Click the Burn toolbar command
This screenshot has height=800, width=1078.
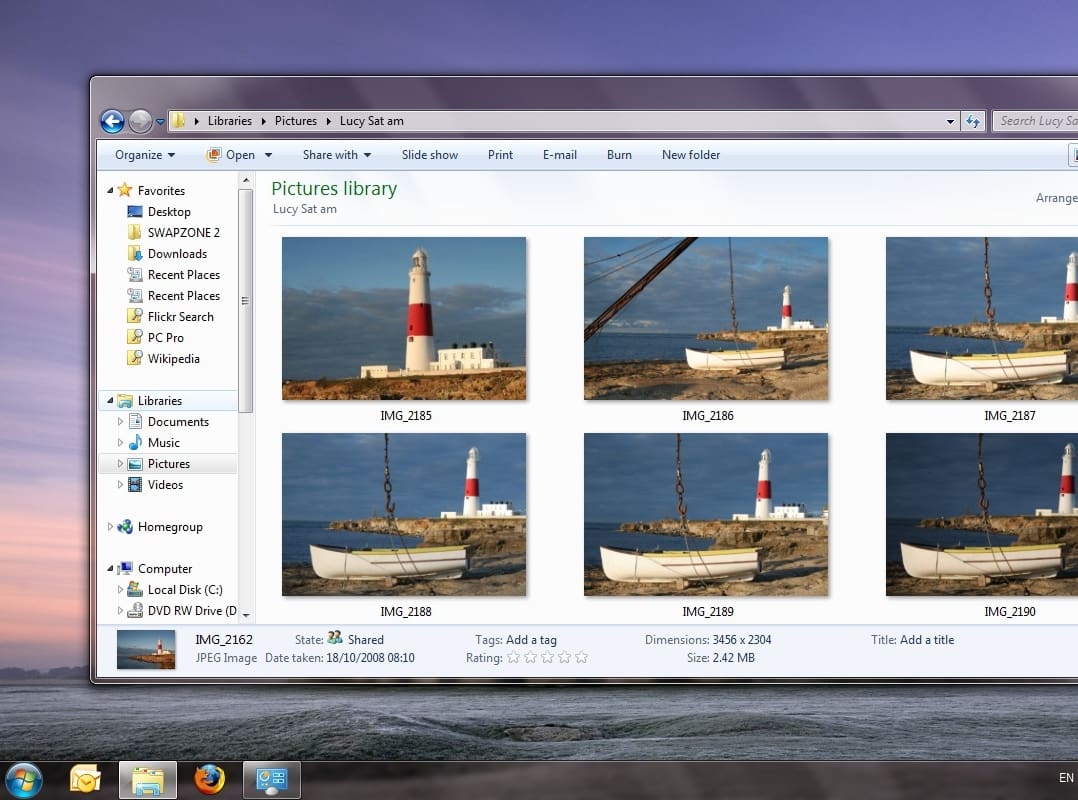point(619,155)
